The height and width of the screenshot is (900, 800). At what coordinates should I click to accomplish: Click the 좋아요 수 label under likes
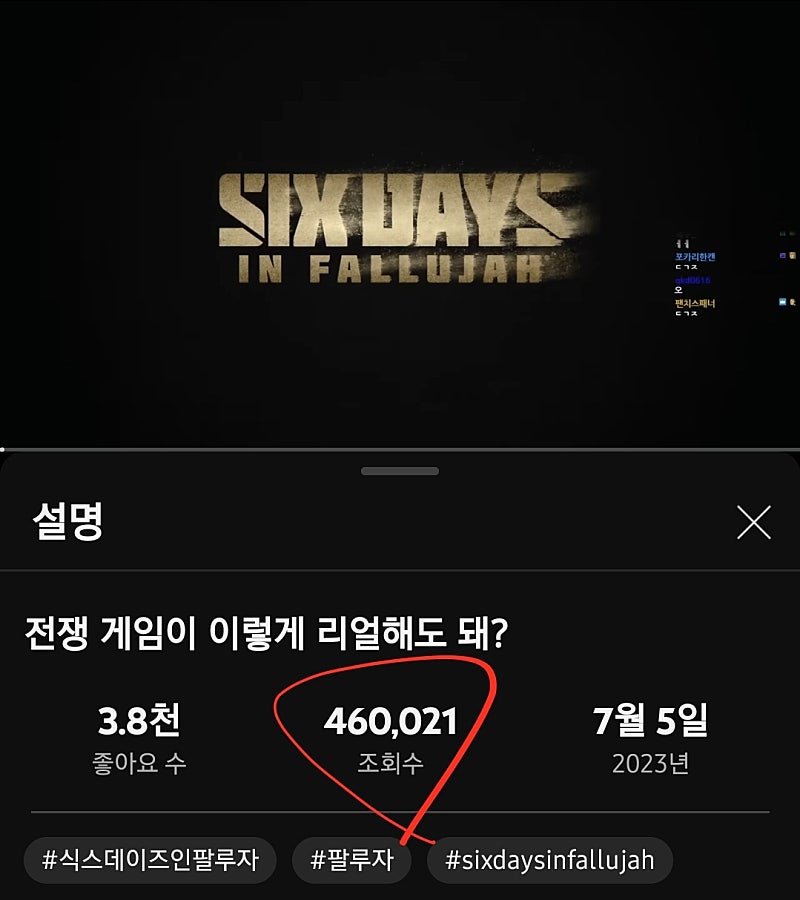[x=139, y=763]
